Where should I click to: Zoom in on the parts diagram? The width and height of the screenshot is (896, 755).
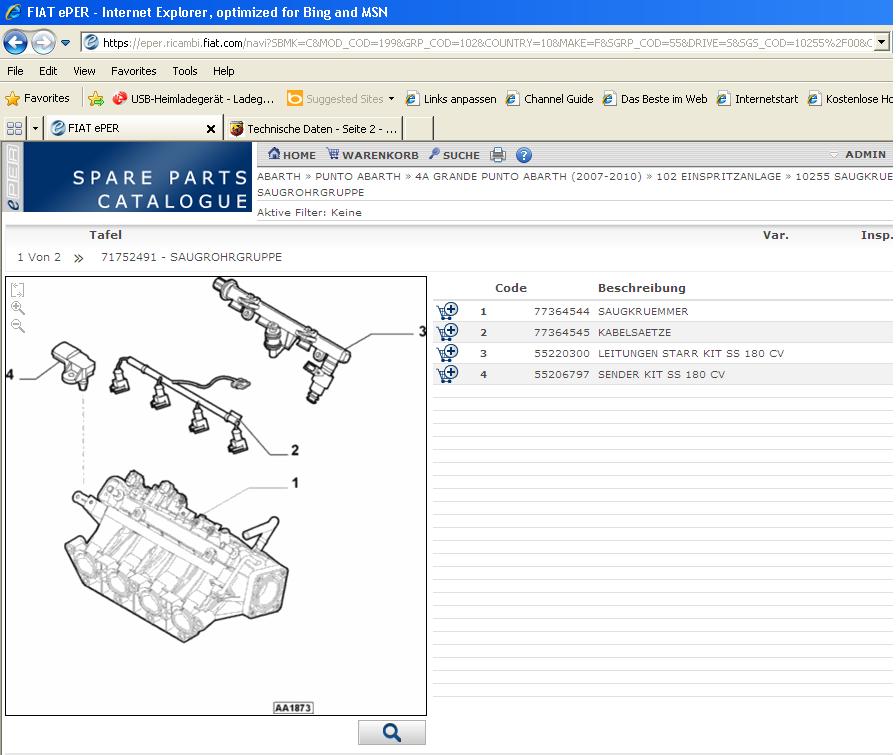18,308
